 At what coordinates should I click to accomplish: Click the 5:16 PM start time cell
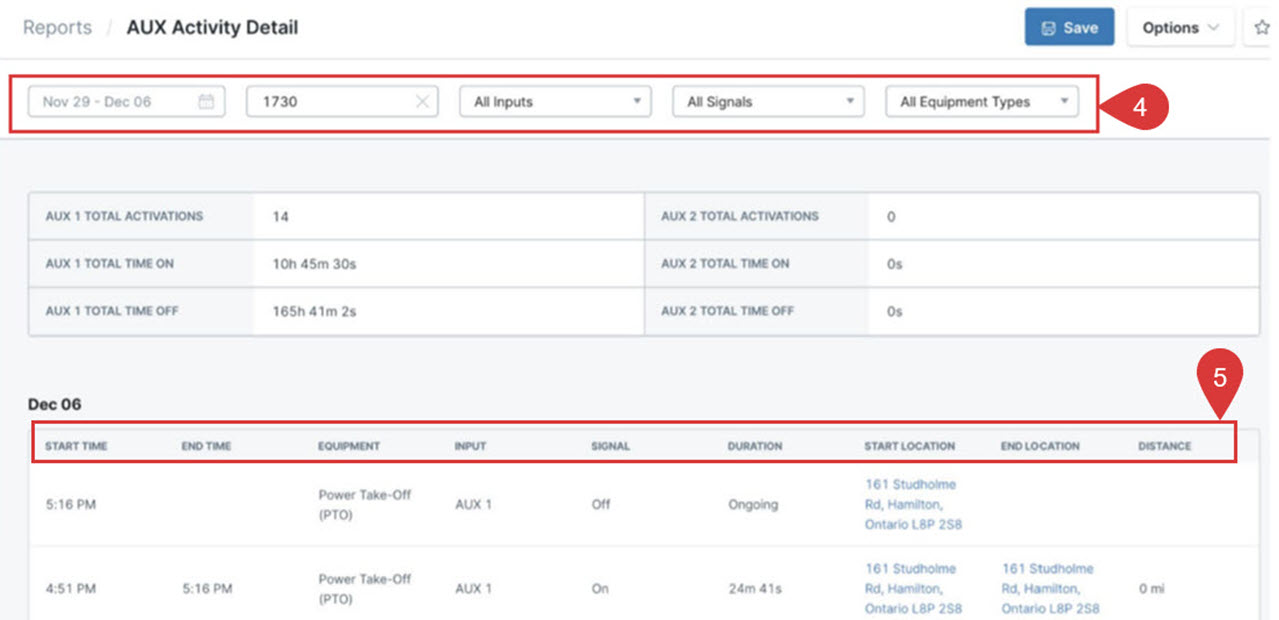coord(71,505)
